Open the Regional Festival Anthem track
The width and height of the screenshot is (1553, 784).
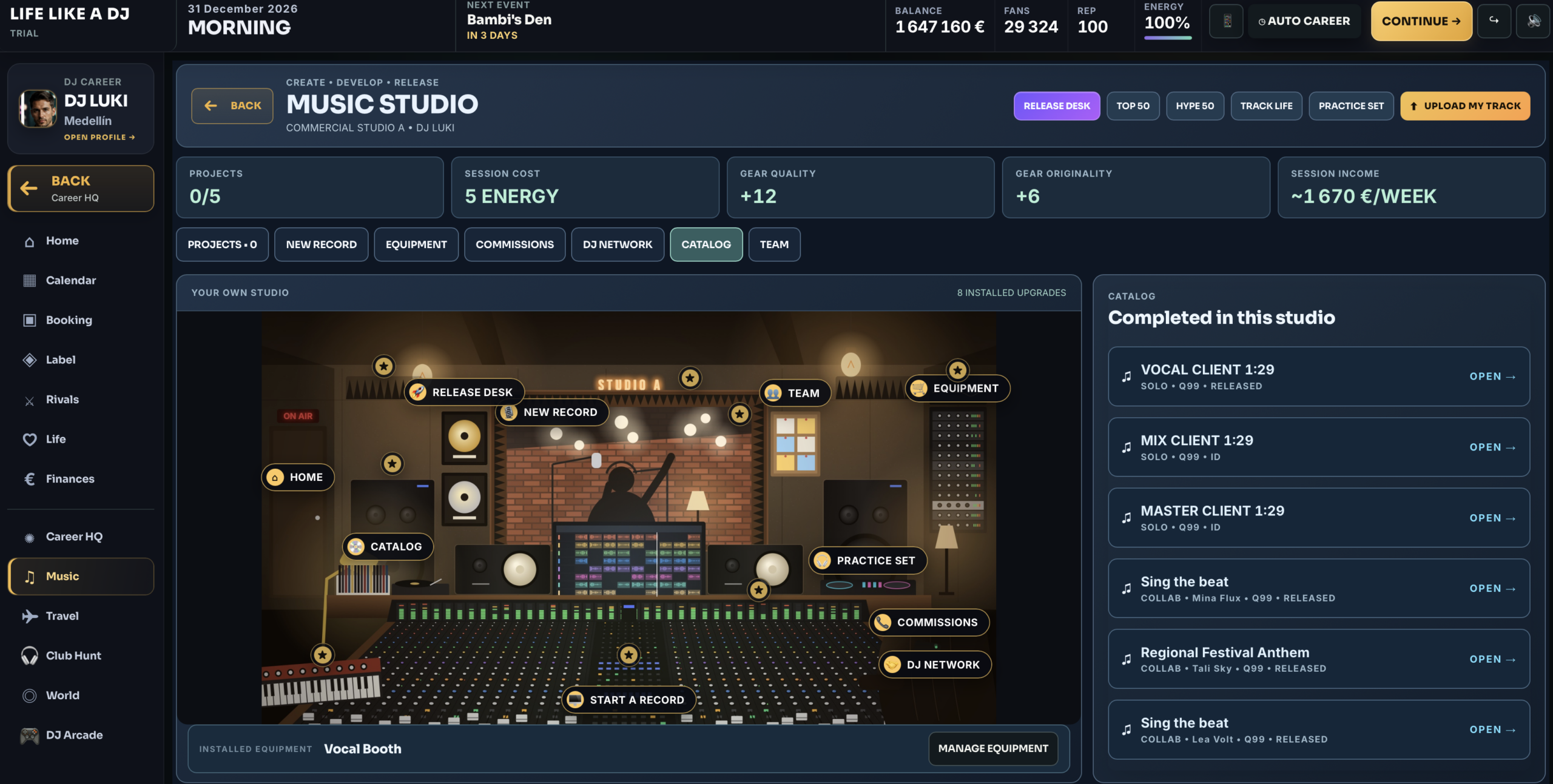click(x=1318, y=659)
